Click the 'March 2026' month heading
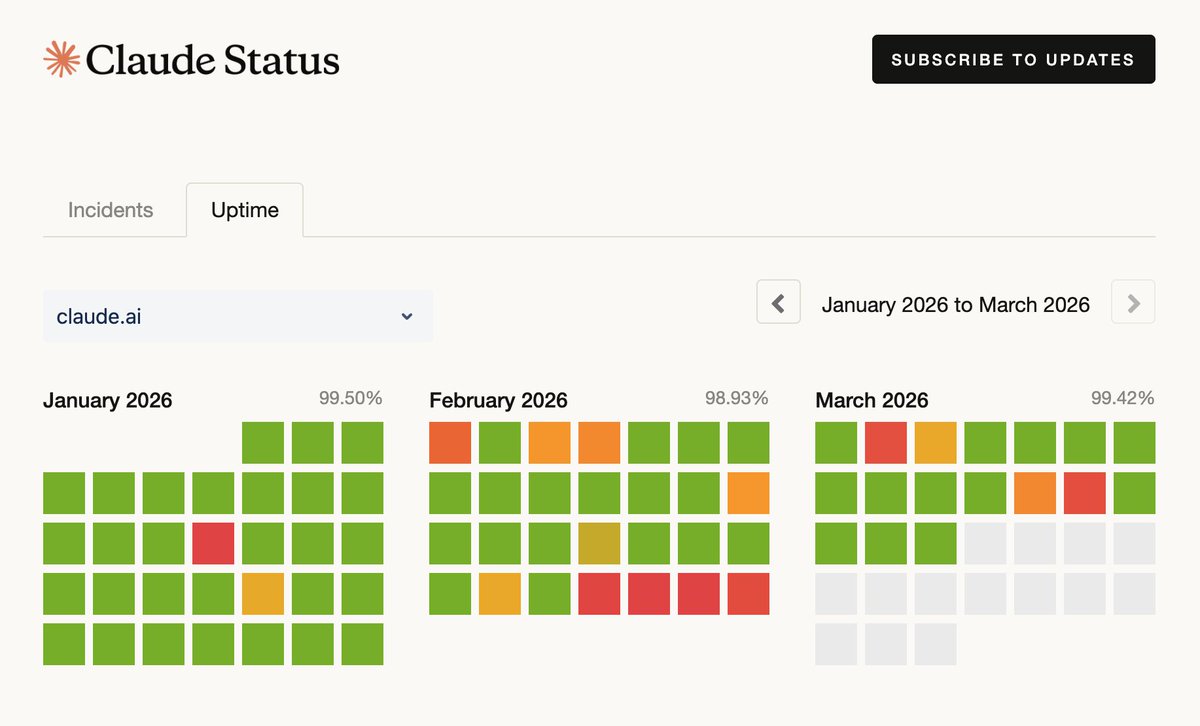 [x=872, y=400]
